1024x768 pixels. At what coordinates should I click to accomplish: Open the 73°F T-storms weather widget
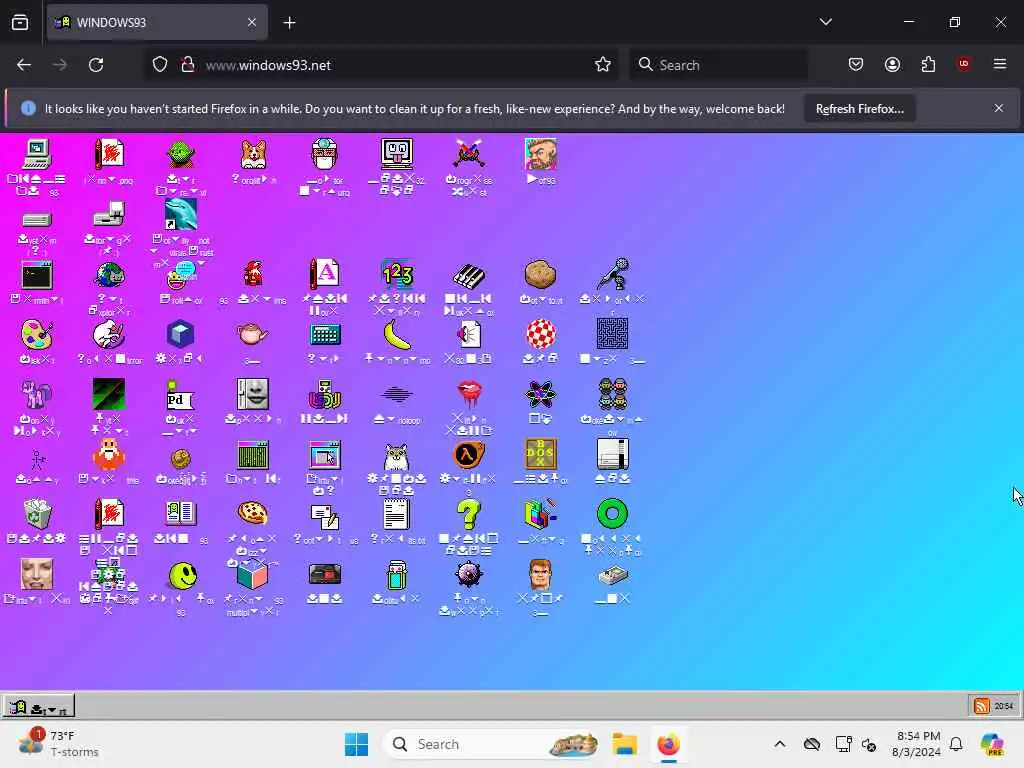click(59, 744)
